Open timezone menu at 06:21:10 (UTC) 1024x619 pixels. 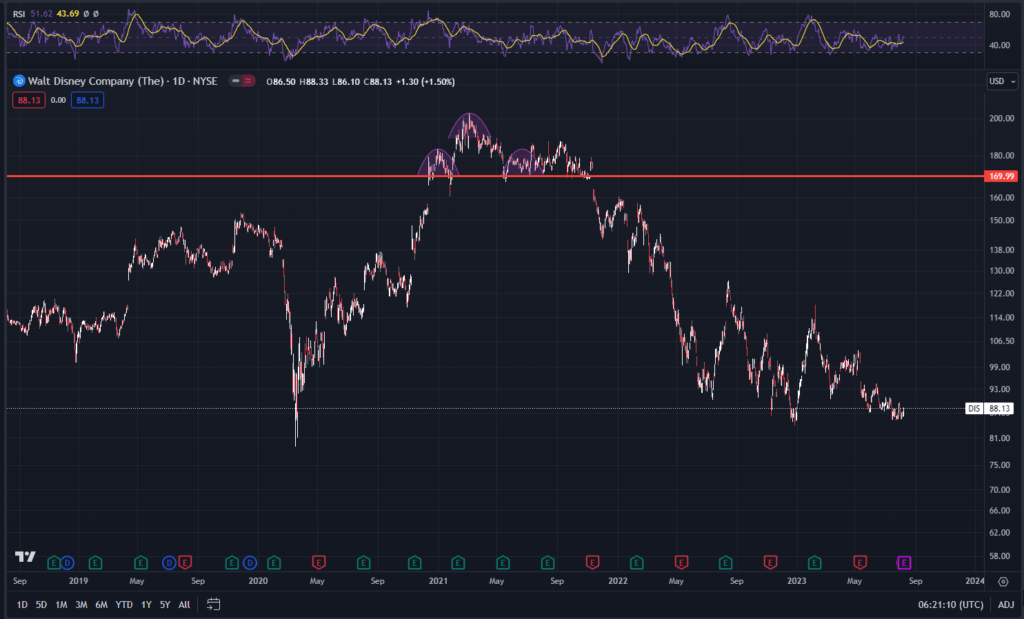click(950, 605)
